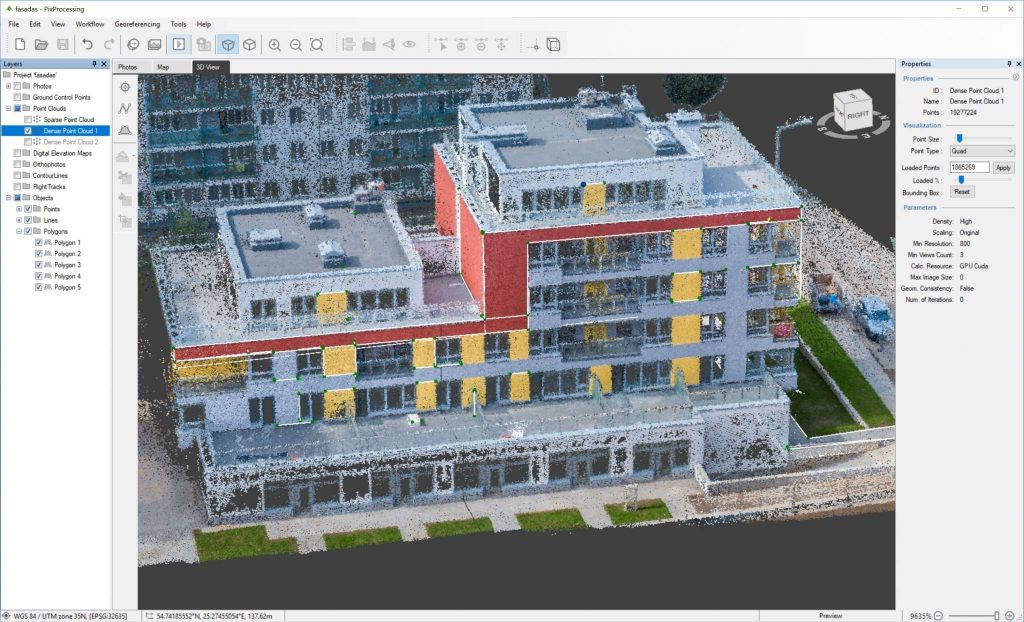Click the Undo arrow icon
The height and width of the screenshot is (622, 1024).
tap(87, 44)
